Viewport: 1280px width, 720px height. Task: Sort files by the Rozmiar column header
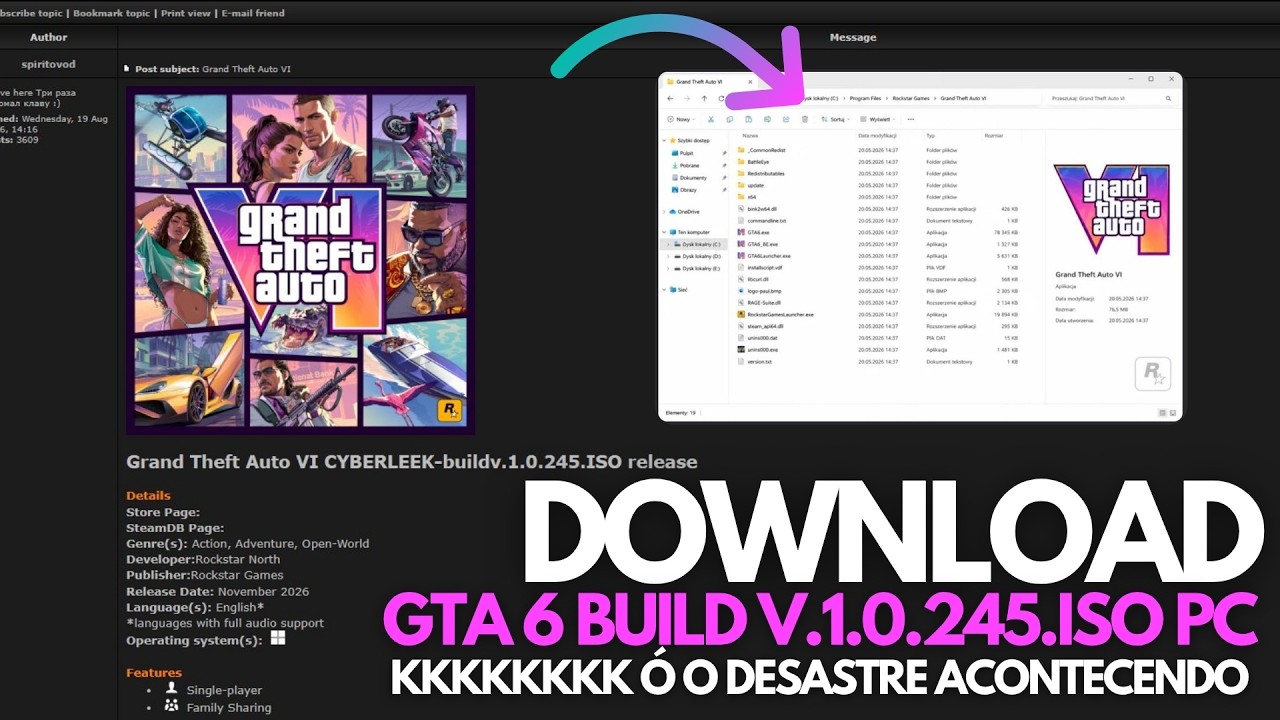(994, 135)
